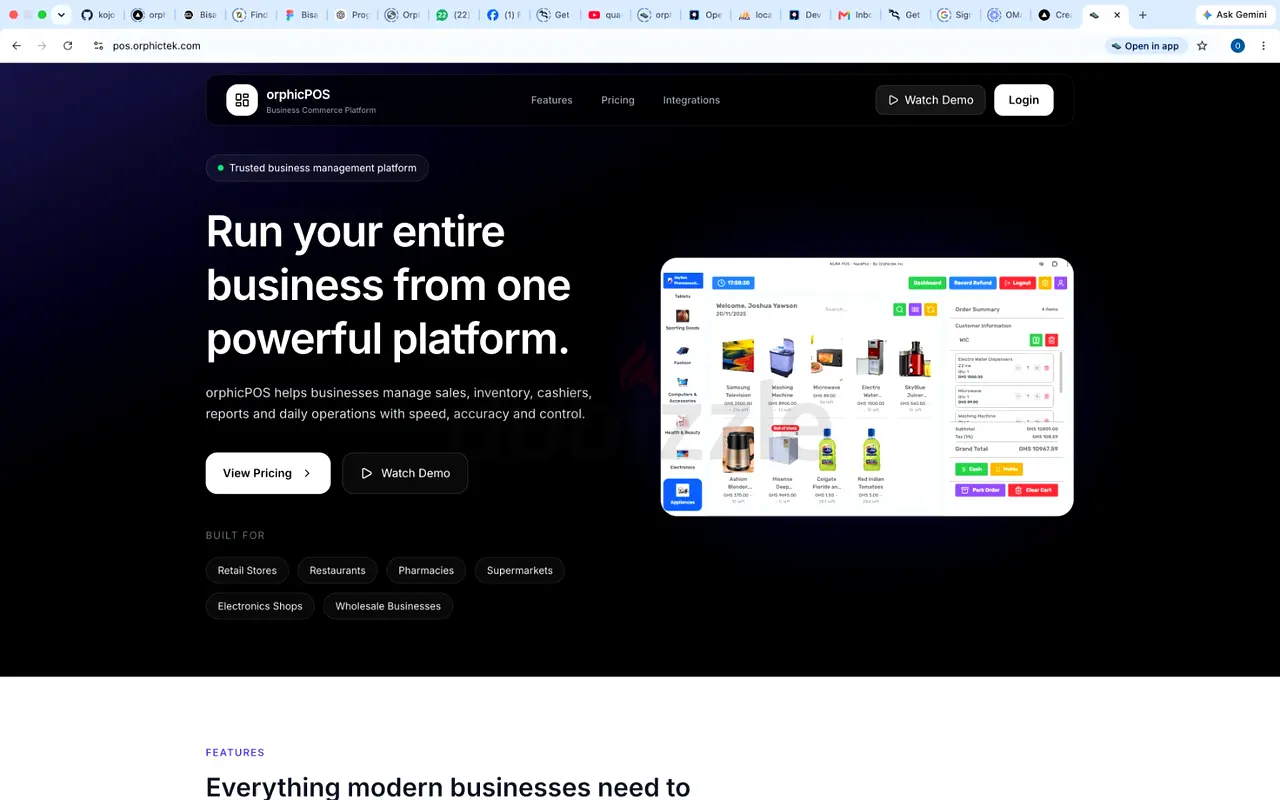Click the Login button
Viewport: 1280px width, 800px height.
click(1023, 100)
